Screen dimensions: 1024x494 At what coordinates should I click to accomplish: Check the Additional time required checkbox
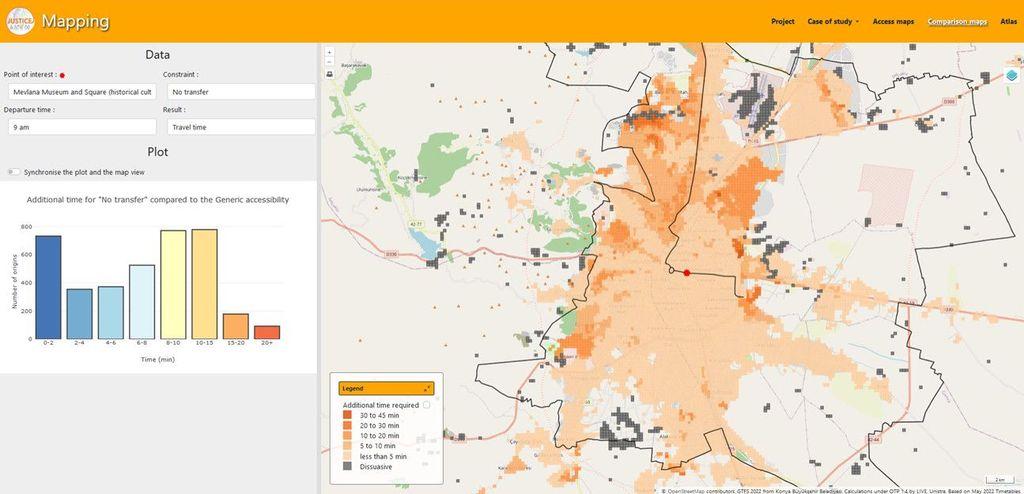coord(426,405)
